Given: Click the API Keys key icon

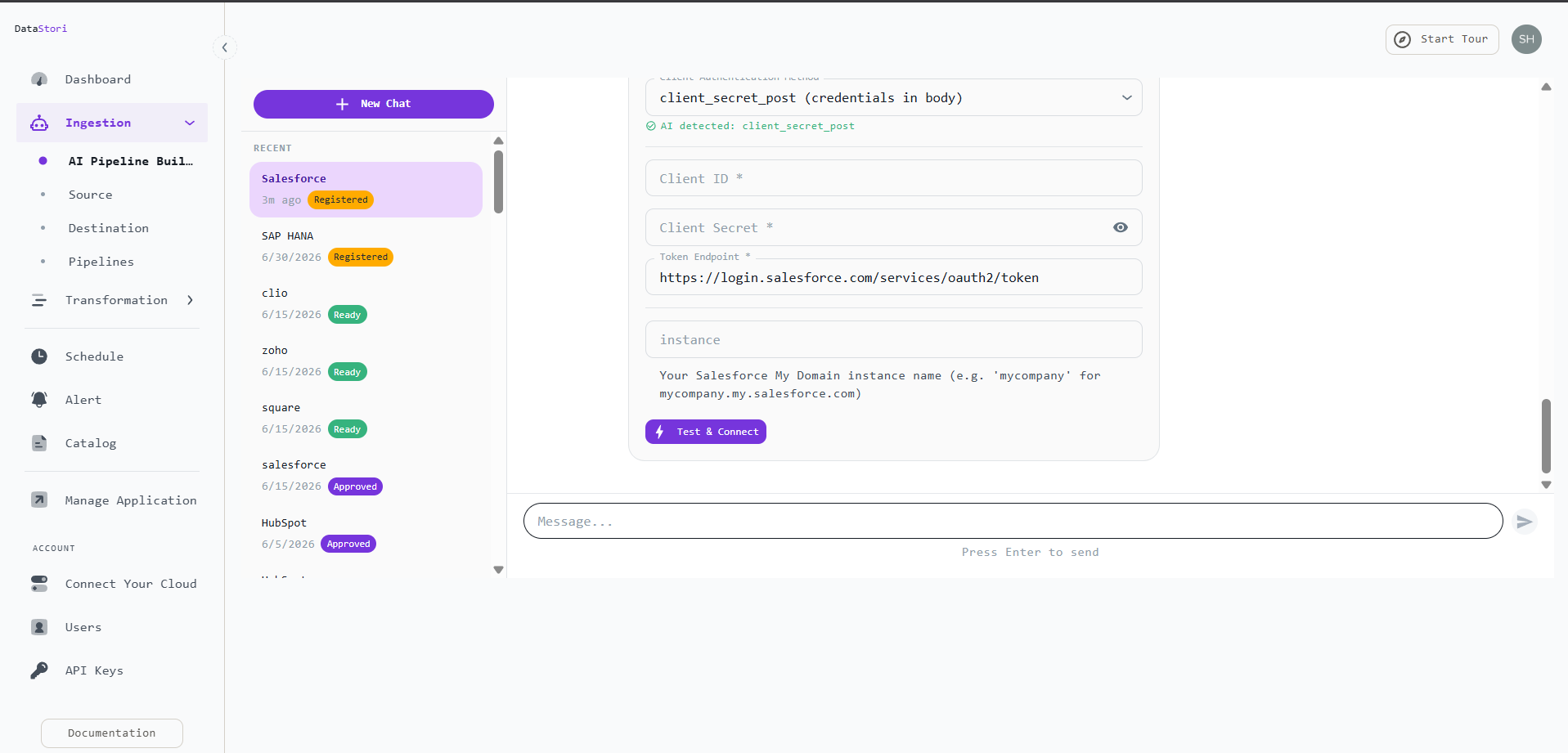Looking at the screenshot, I should coord(39,670).
